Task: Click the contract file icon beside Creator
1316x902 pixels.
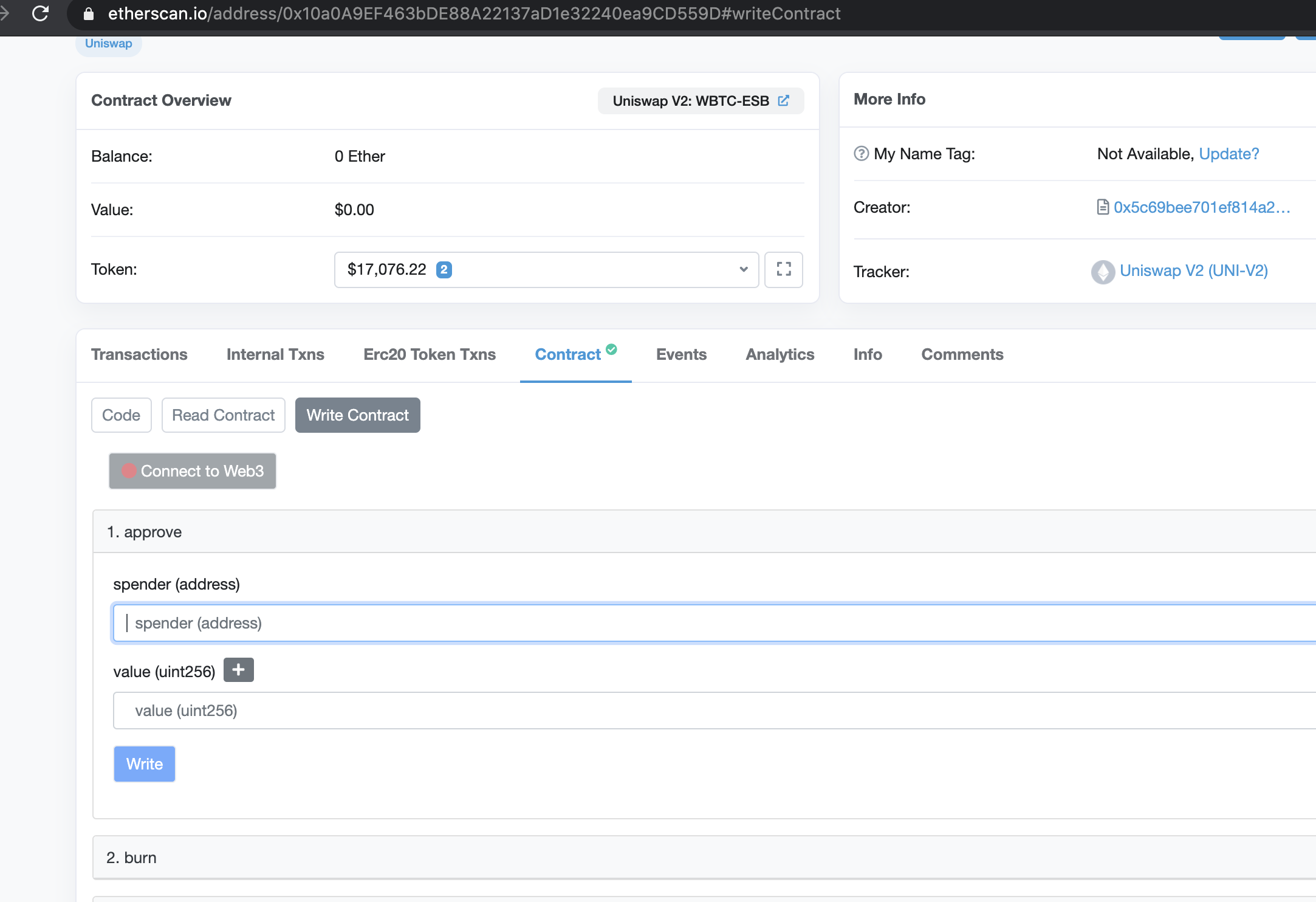Action: (1103, 207)
